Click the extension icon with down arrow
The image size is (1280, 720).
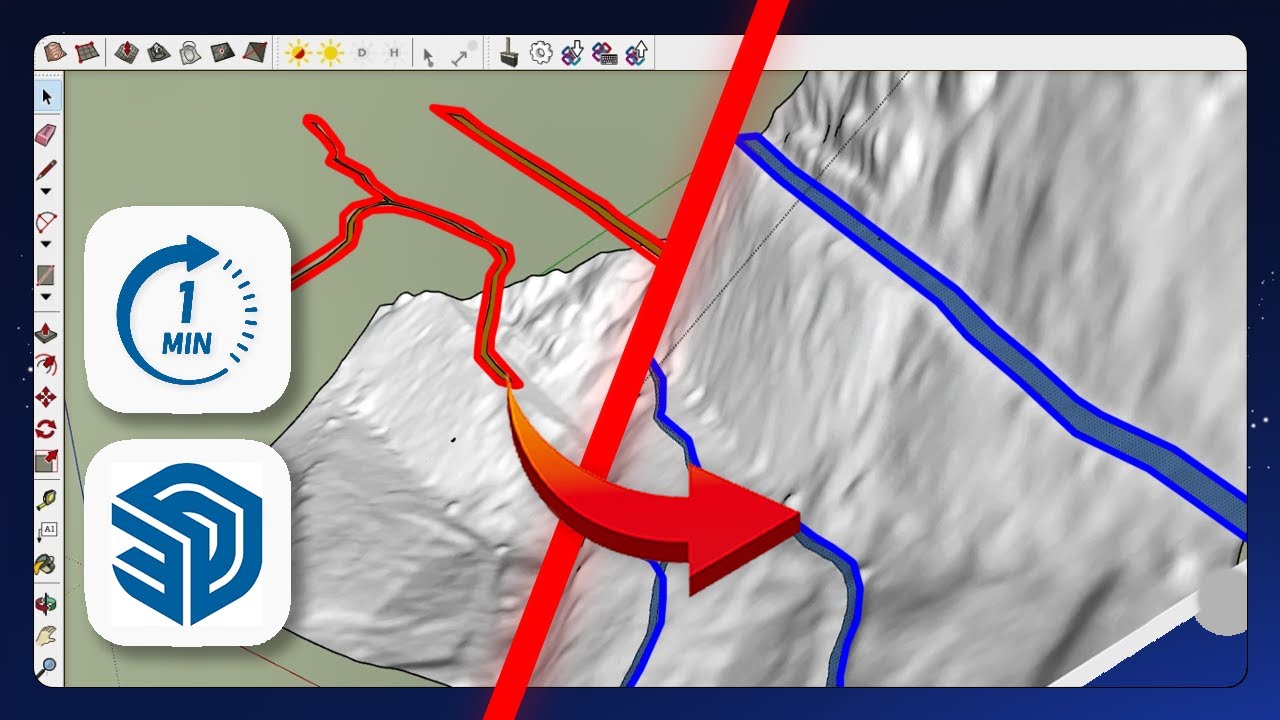(x=573, y=53)
